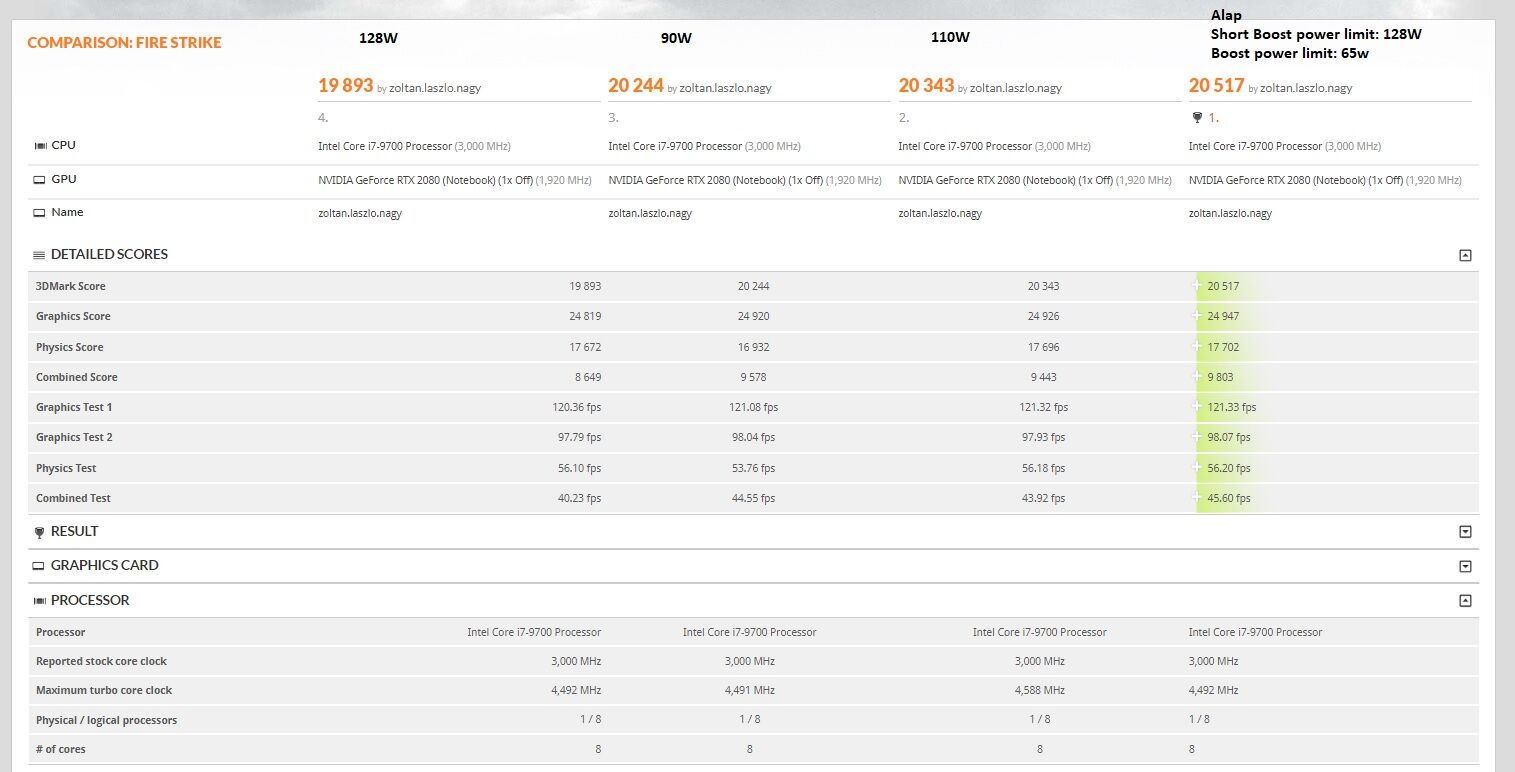Open the 20 244 score result
This screenshot has width=1515, height=772.
point(636,86)
